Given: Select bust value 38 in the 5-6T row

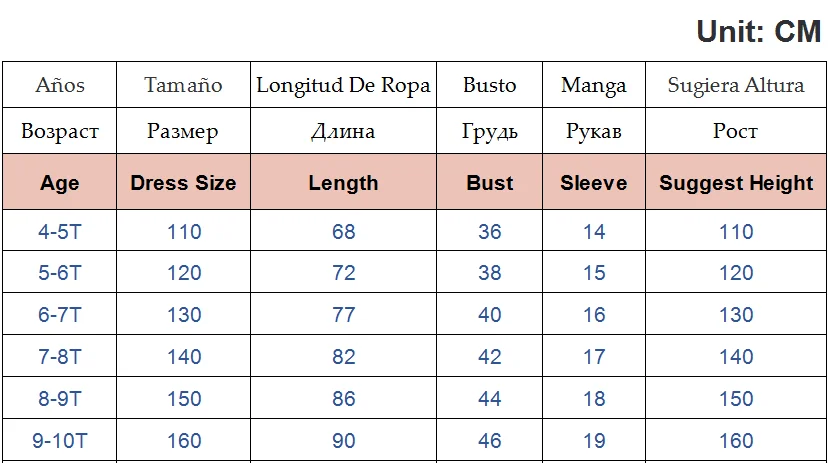Looking at the screenshot, I should [x=490, y=273].
